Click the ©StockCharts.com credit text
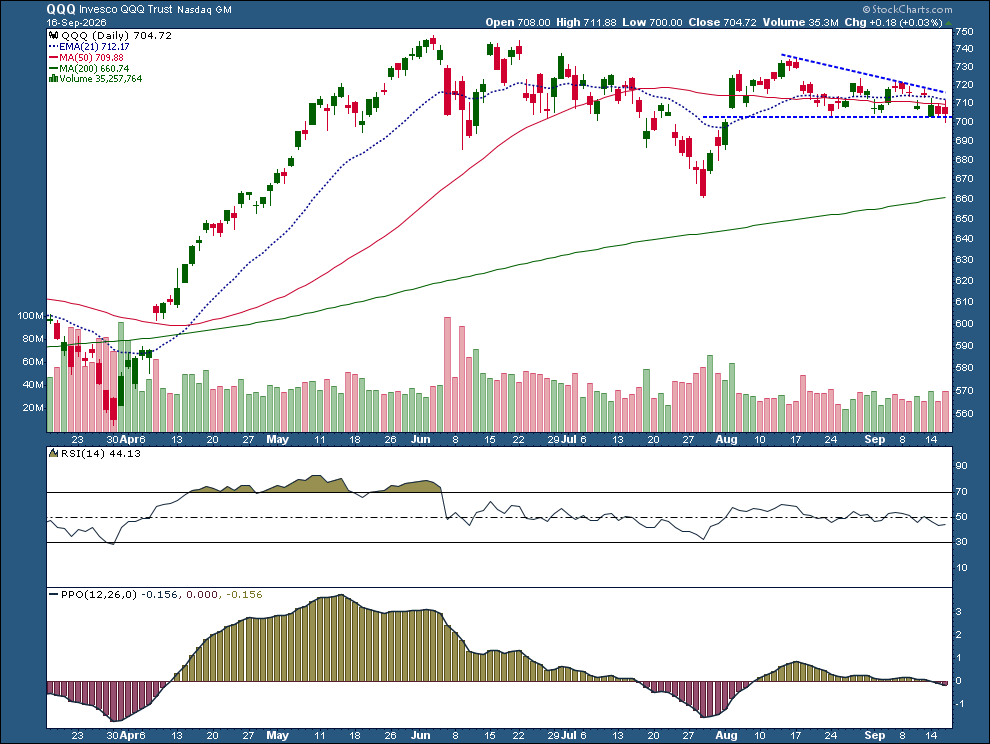The height and width of the screenshot is (744, 990). tap(907, 9)
